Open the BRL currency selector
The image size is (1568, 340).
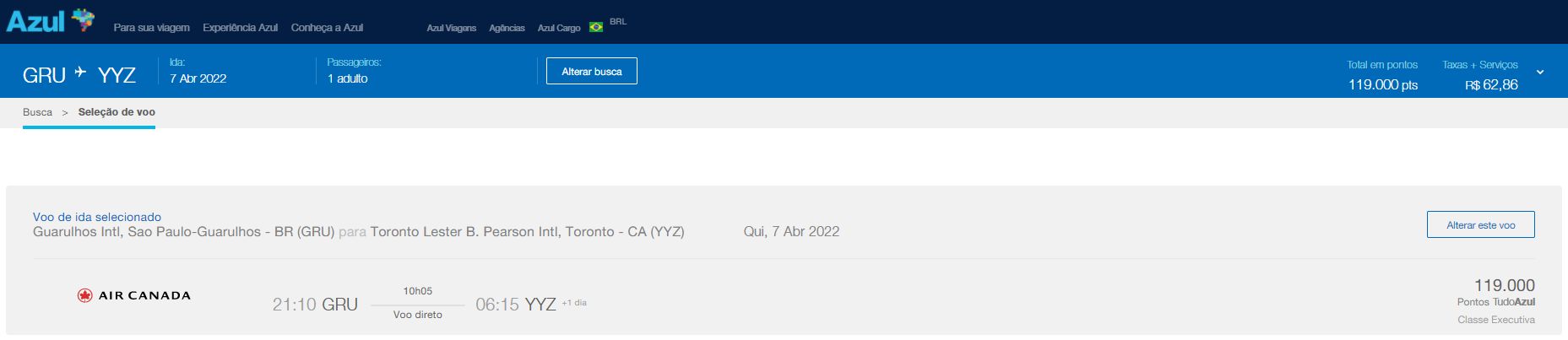tap(618, 22)
